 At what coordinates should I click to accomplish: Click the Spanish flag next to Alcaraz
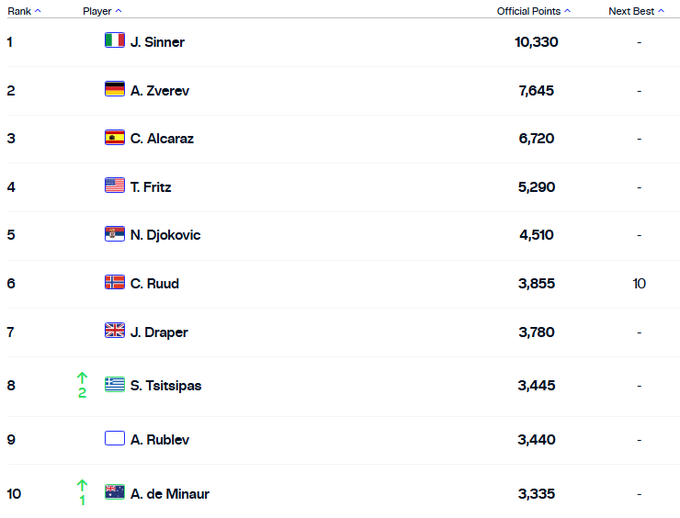coord(115,138)
